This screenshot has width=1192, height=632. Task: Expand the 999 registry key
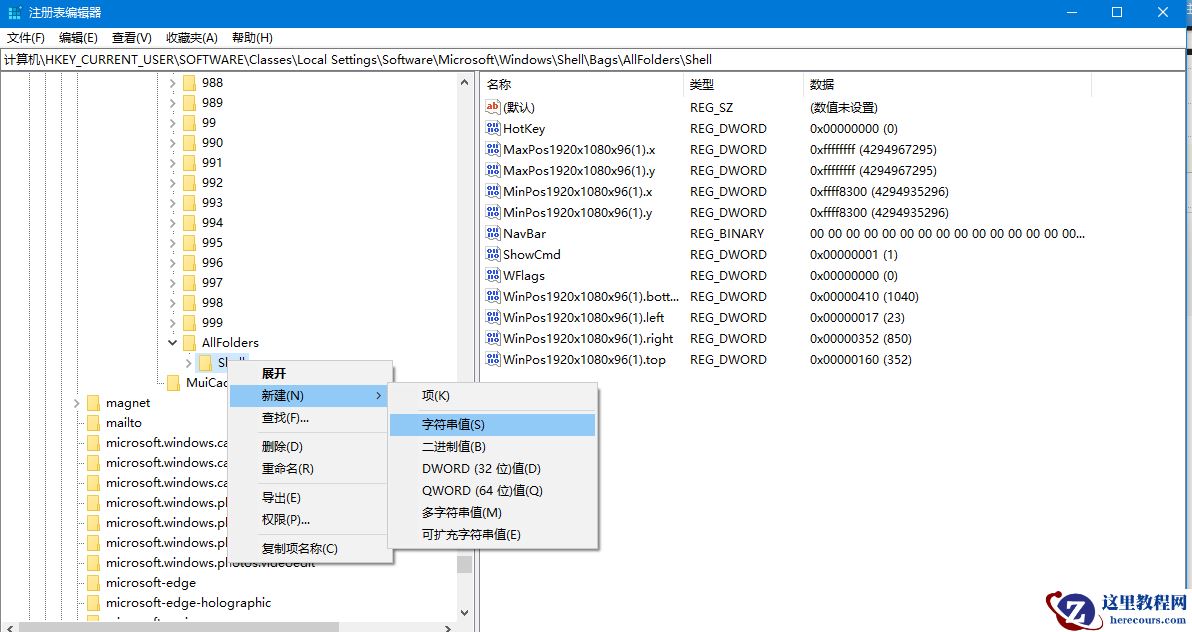pyautogui.click(x=173, y=322)
